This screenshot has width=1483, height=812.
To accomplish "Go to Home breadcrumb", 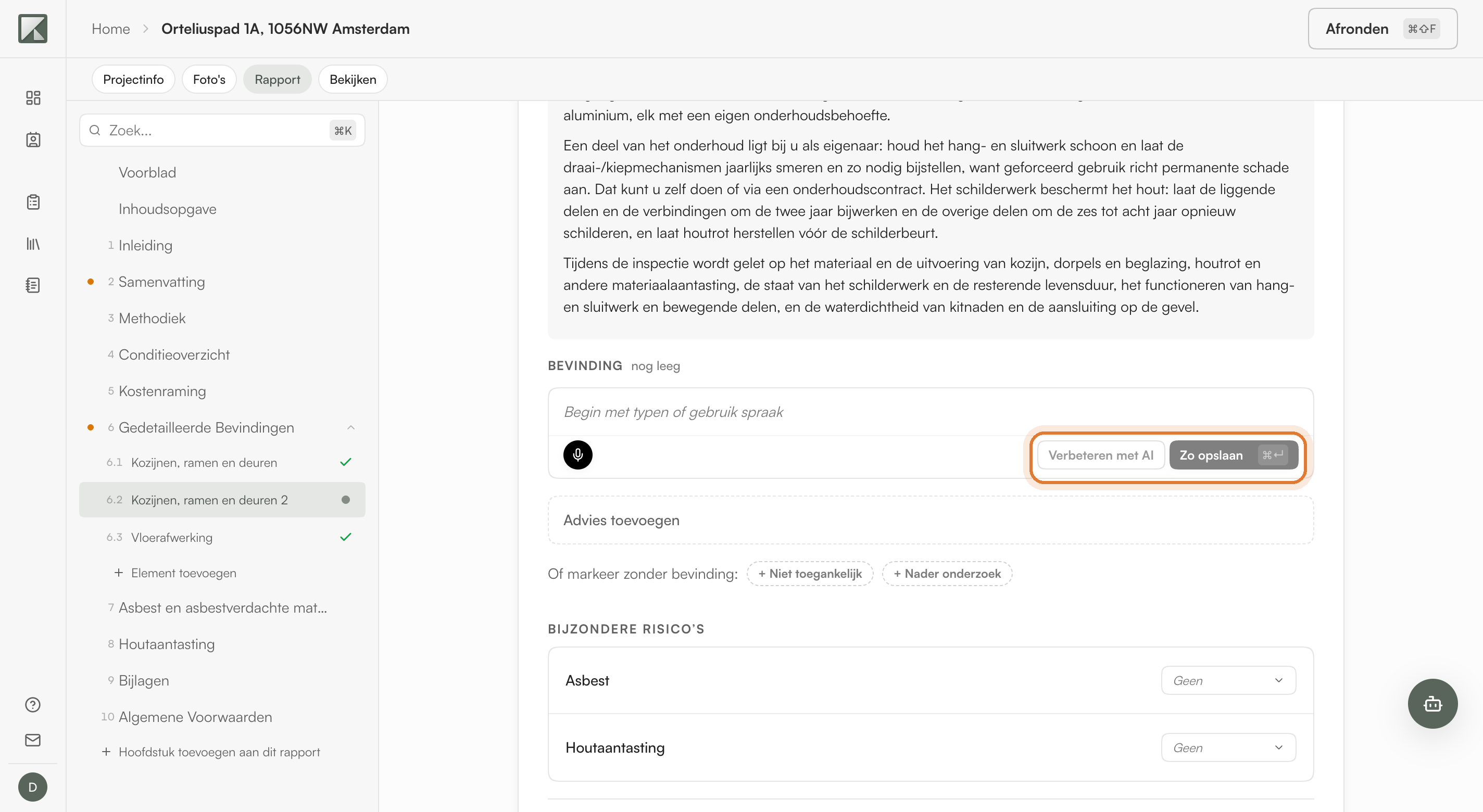I will click(x=110, y=29).
